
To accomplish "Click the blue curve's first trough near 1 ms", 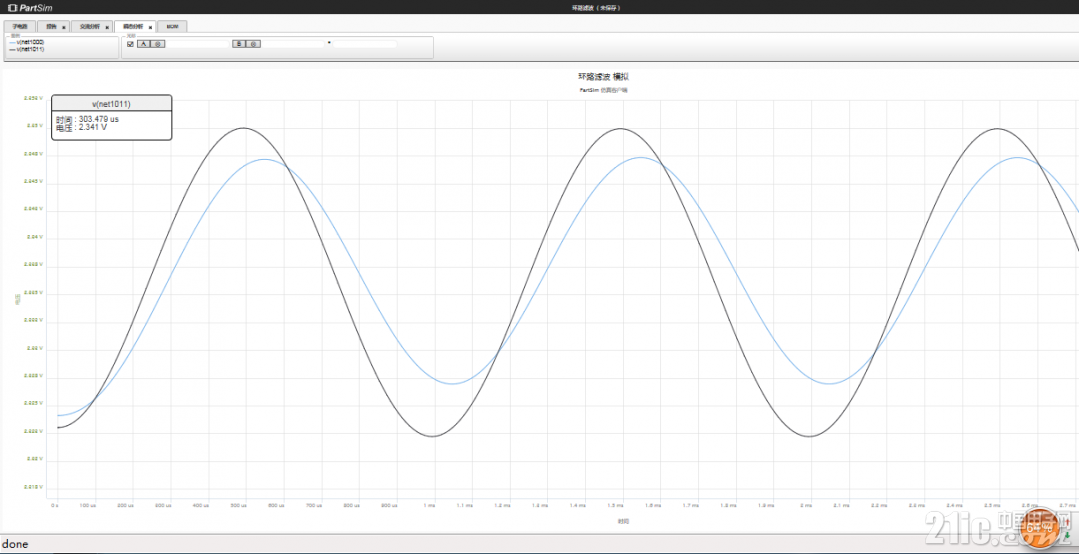I will tap(451, 383).
